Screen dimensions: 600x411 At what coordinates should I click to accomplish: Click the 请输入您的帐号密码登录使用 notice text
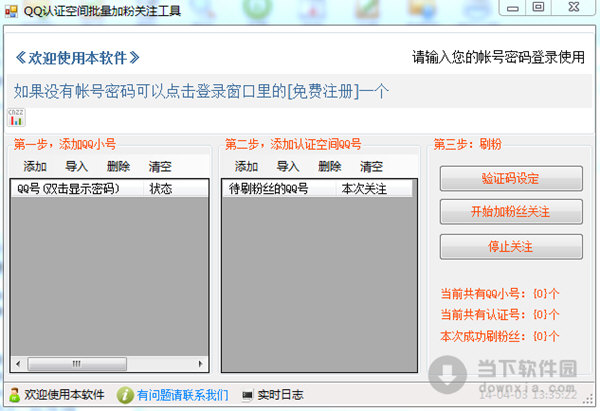pyautogui.click(x=498, y=57)
